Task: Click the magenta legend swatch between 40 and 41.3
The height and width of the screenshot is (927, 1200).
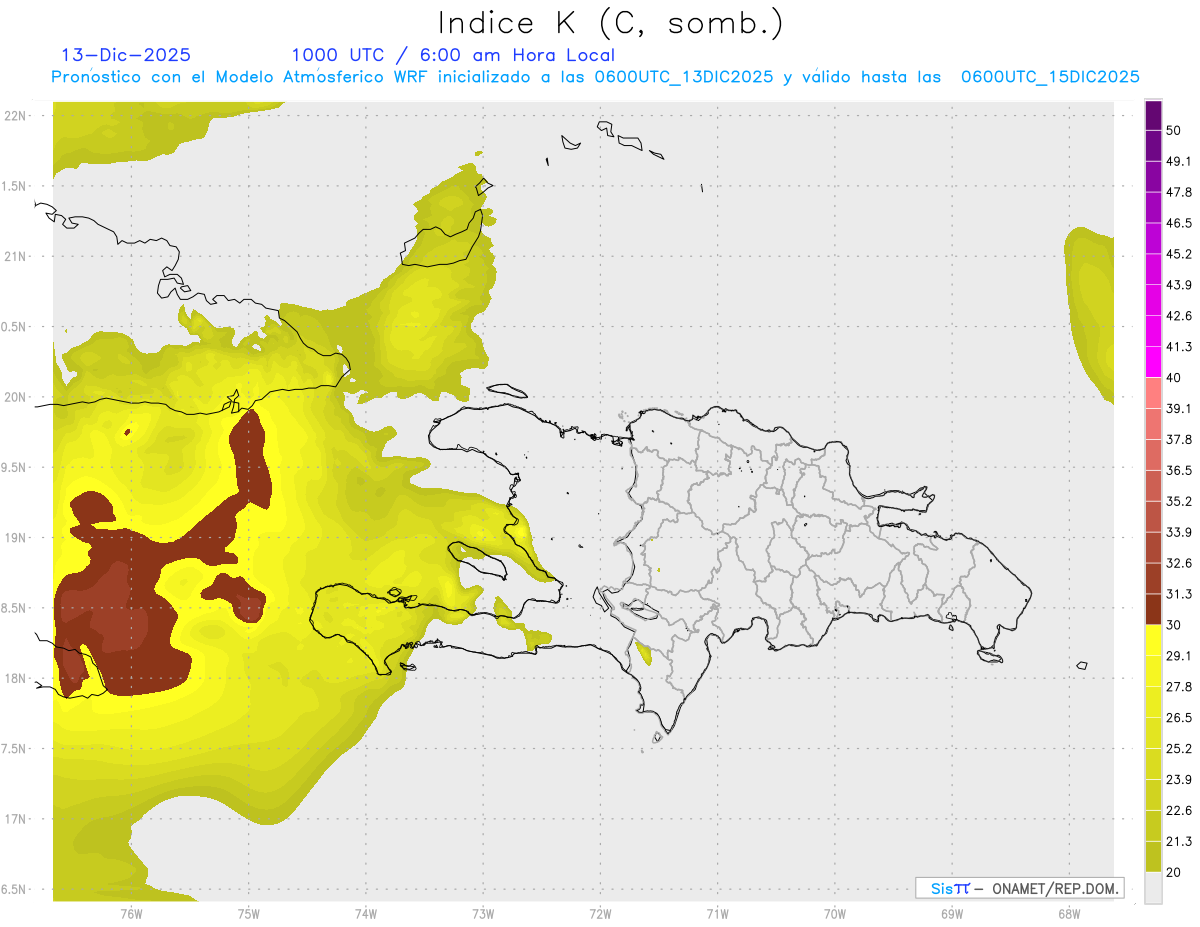Action: pos(1154,362)
